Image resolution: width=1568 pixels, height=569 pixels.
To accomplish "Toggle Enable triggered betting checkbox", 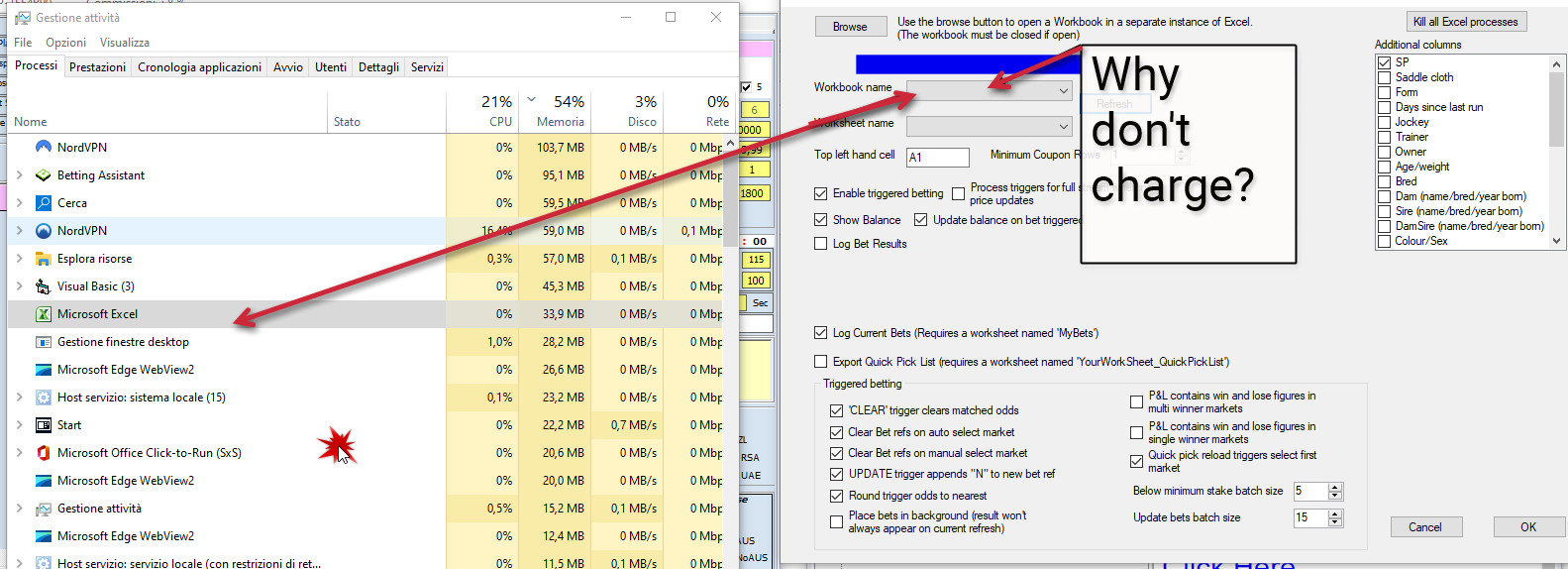I will pos(820,193).
